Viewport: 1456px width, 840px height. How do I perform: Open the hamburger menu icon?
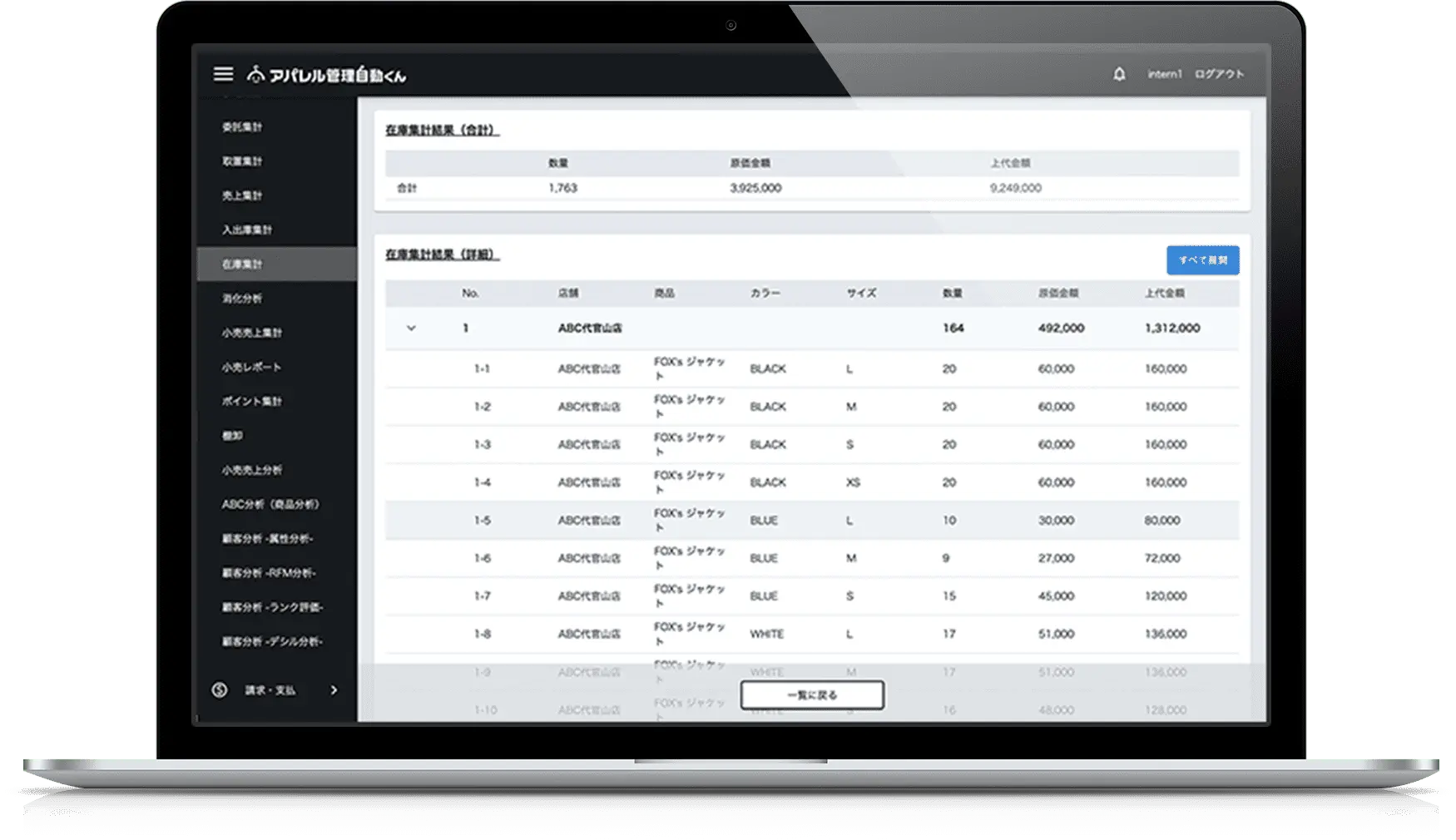[x=223, y=74]
